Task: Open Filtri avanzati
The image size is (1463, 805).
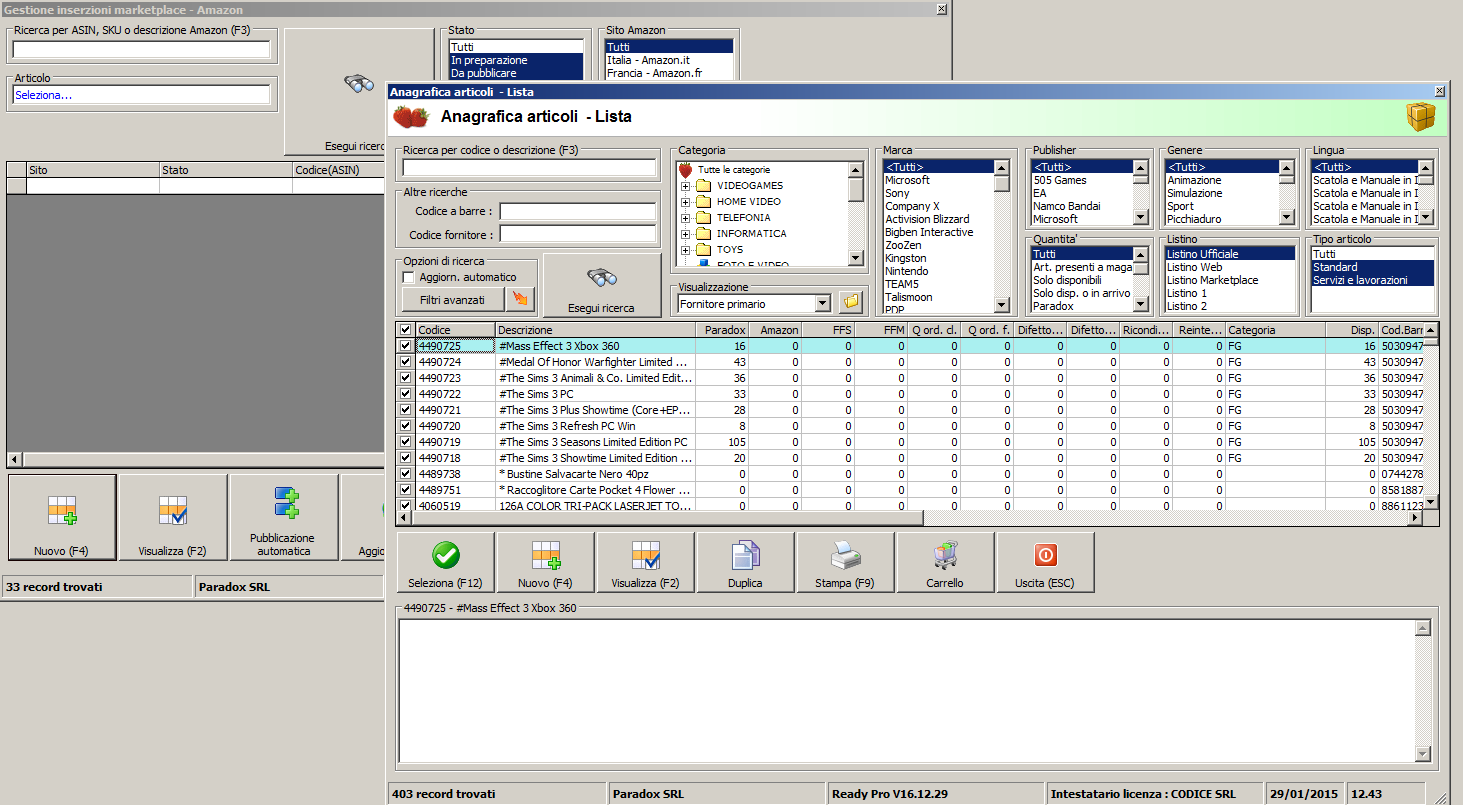Action: point(452,299)
